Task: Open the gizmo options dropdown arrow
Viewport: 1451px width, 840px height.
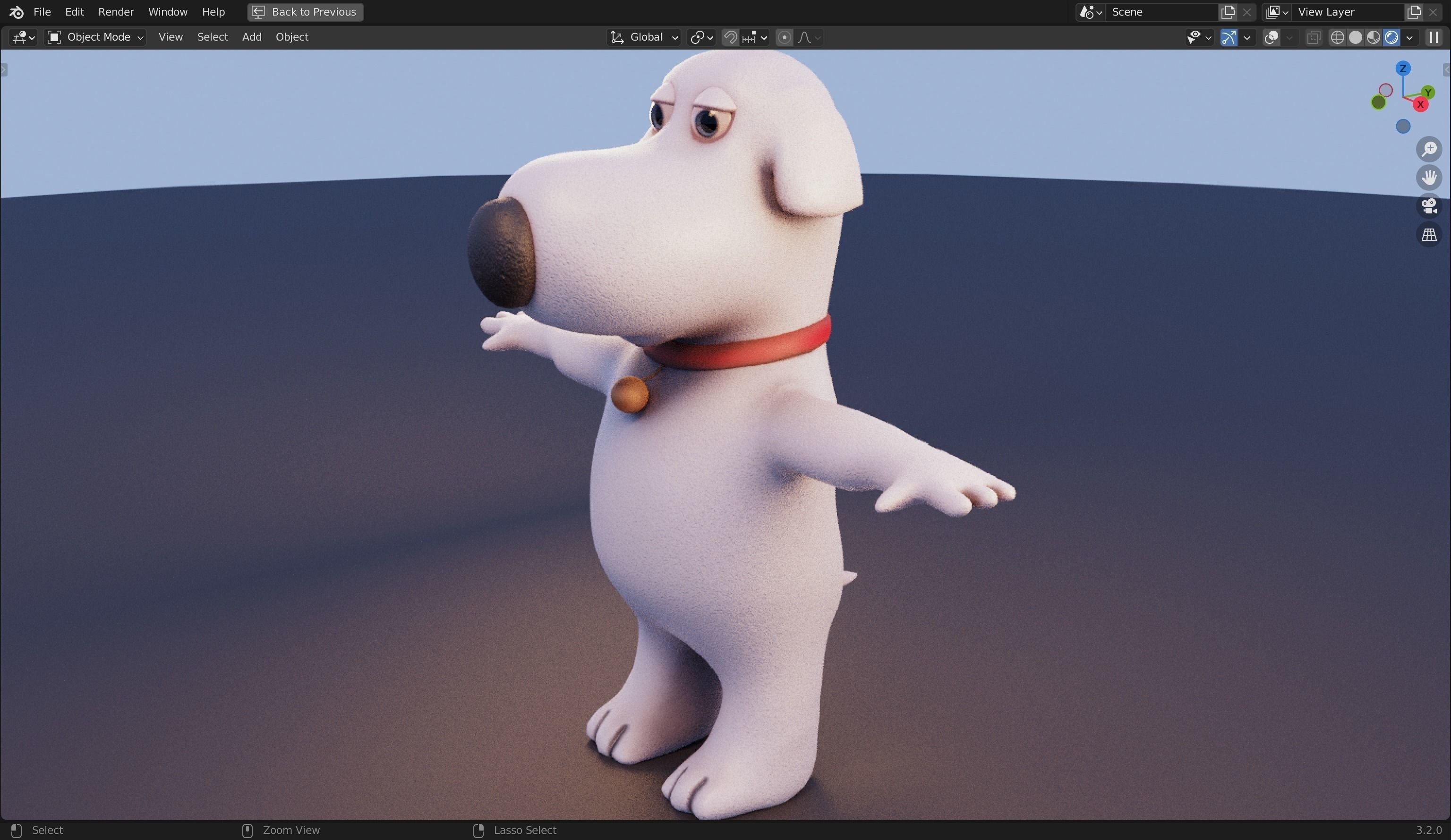Action: [1247, 37]
